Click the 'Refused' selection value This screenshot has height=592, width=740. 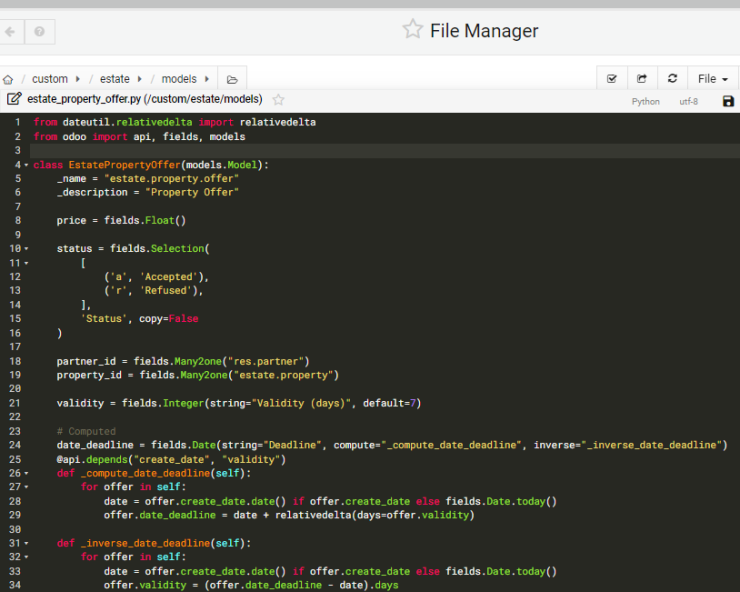coord(166,290)
